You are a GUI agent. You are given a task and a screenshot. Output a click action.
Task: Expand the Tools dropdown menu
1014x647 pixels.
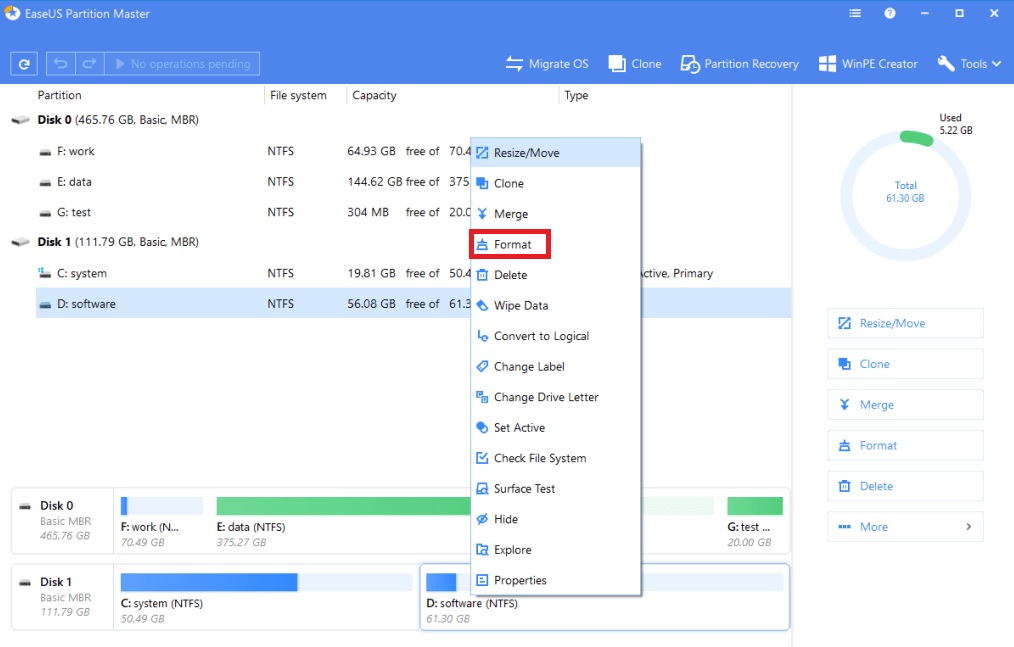click(x=968, y=64)
